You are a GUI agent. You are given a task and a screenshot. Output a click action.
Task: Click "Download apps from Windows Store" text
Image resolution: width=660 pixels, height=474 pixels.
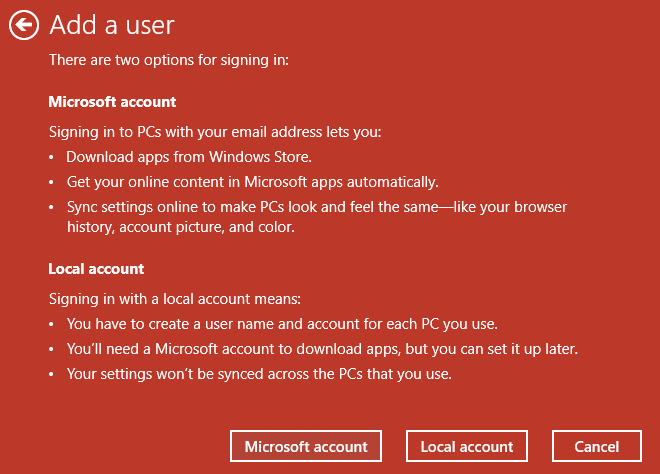tap(189, 157)
